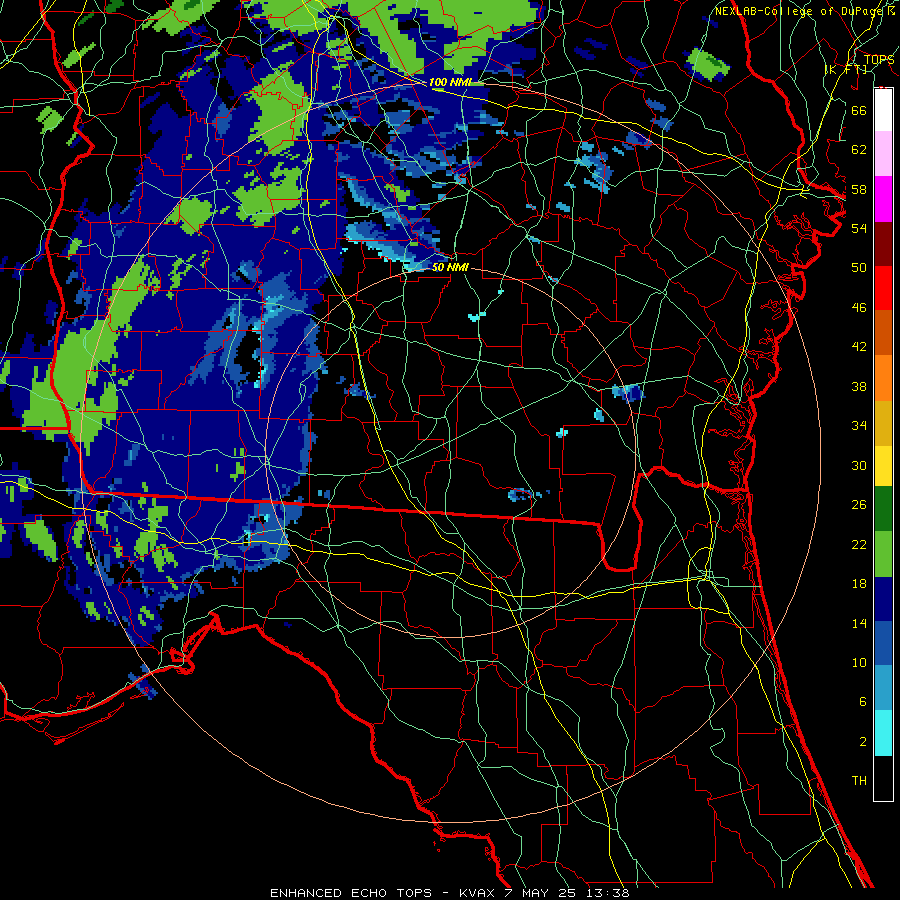Click the legend value "38"
Viewport: 900px width, 900px height.
tap(859, 386)
